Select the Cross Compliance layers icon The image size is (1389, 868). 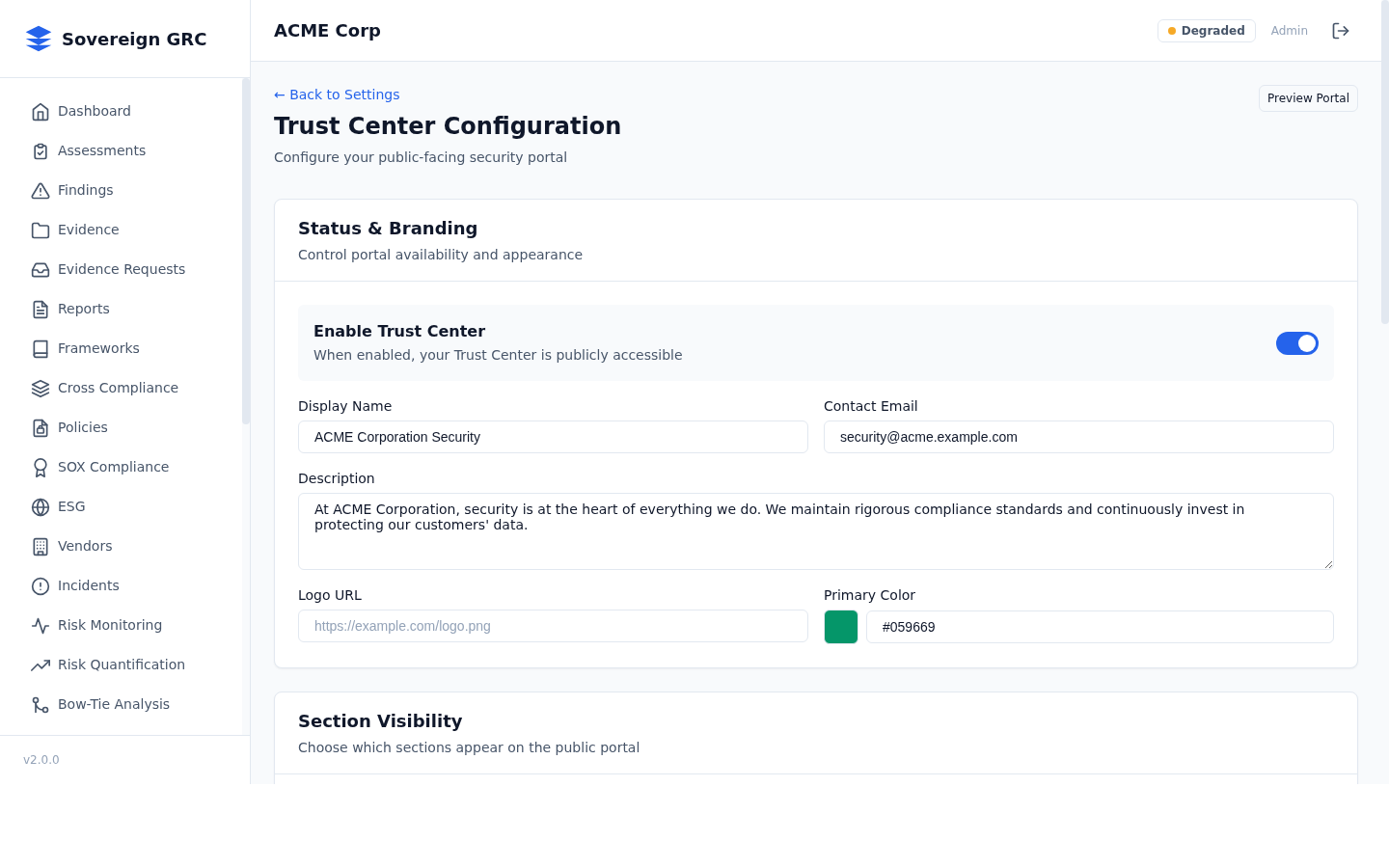[x=40, y=388]
